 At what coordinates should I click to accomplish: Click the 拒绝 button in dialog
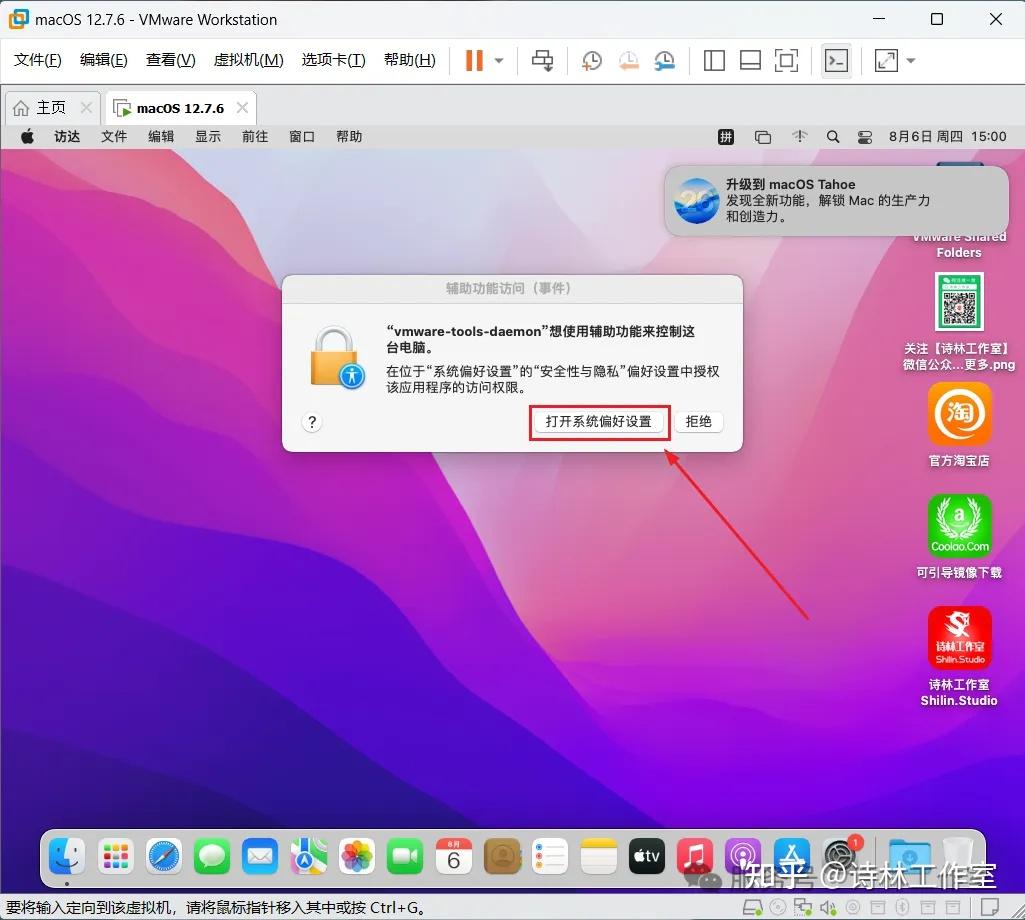699,422
